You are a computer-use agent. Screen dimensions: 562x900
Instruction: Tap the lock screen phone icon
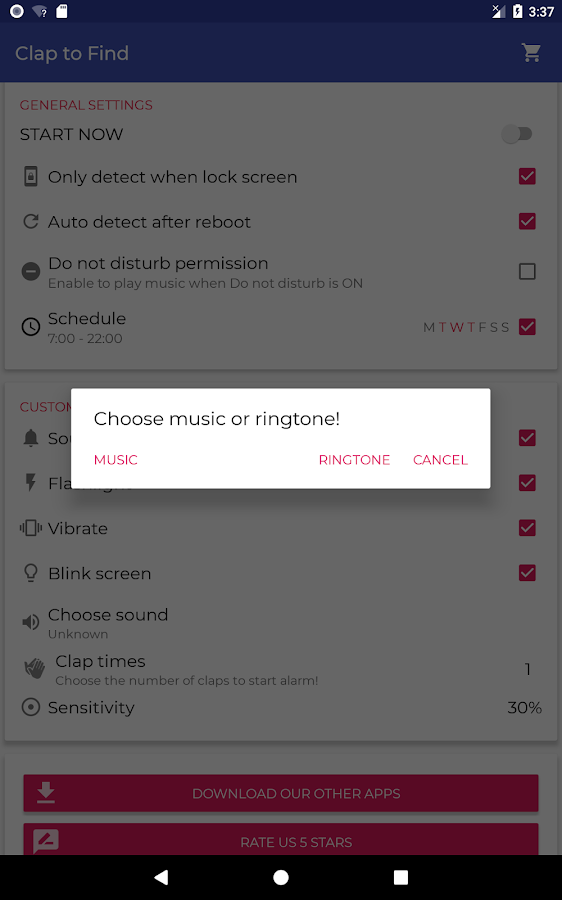click(x=30, y=176)
